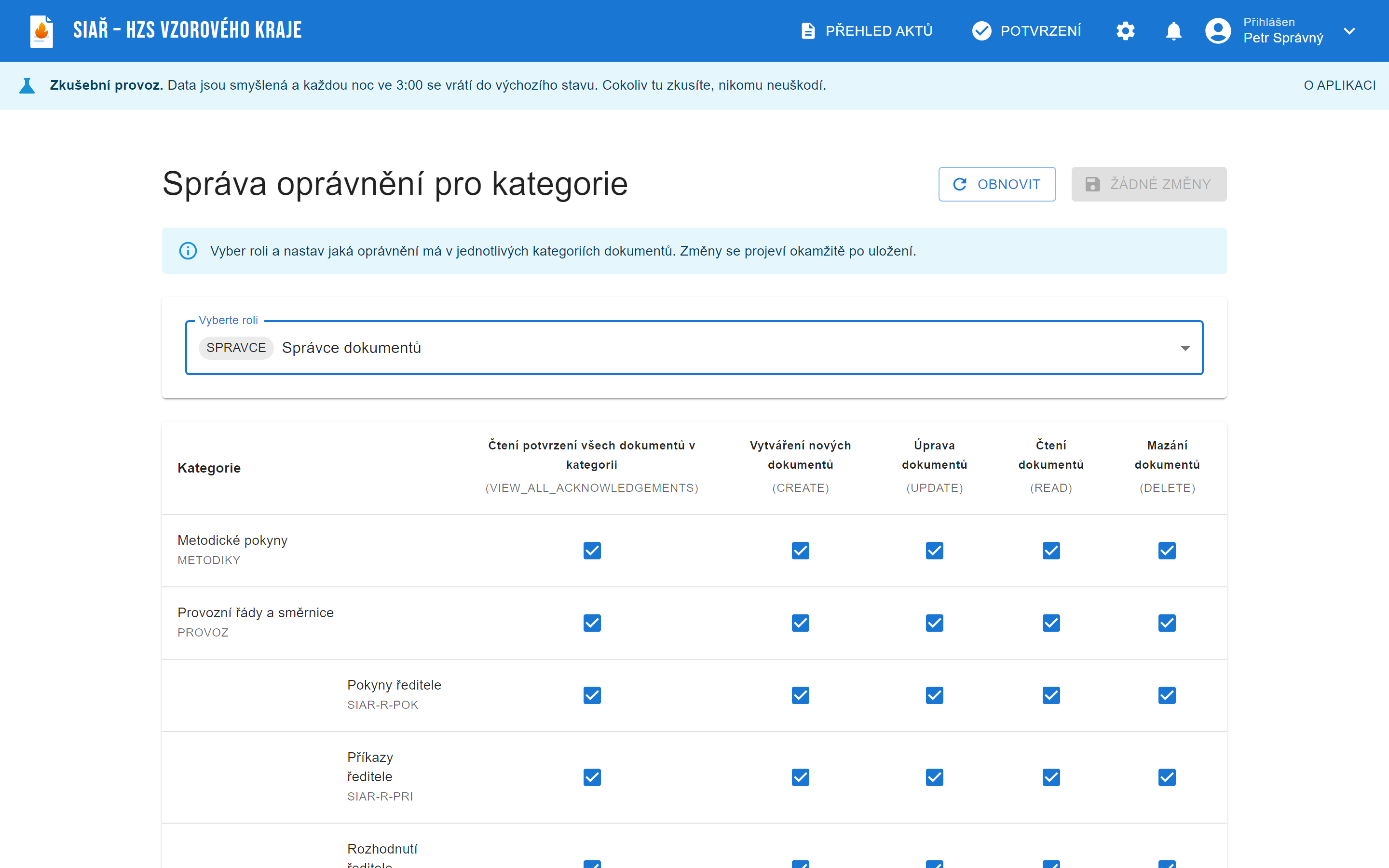Screen dimensions: 1389x868
Task: Toggle DELETE for Příkazy ředitele
Action: coord(1167,777)
